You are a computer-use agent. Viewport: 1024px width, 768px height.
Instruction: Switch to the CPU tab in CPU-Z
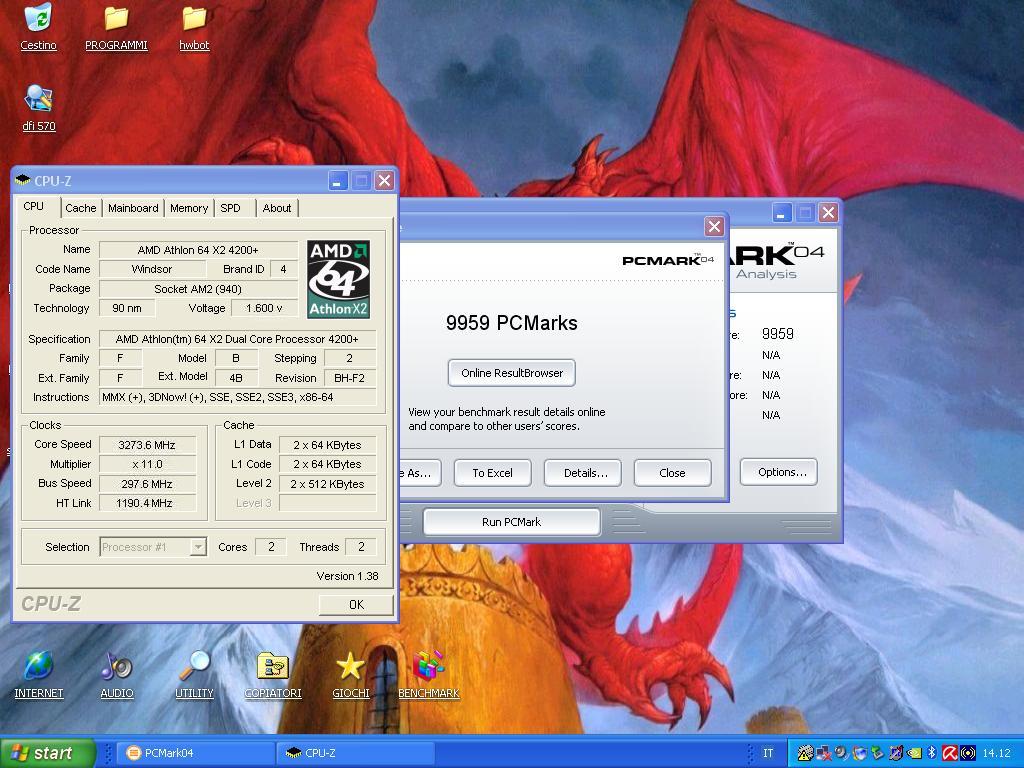tap(33, 206)
